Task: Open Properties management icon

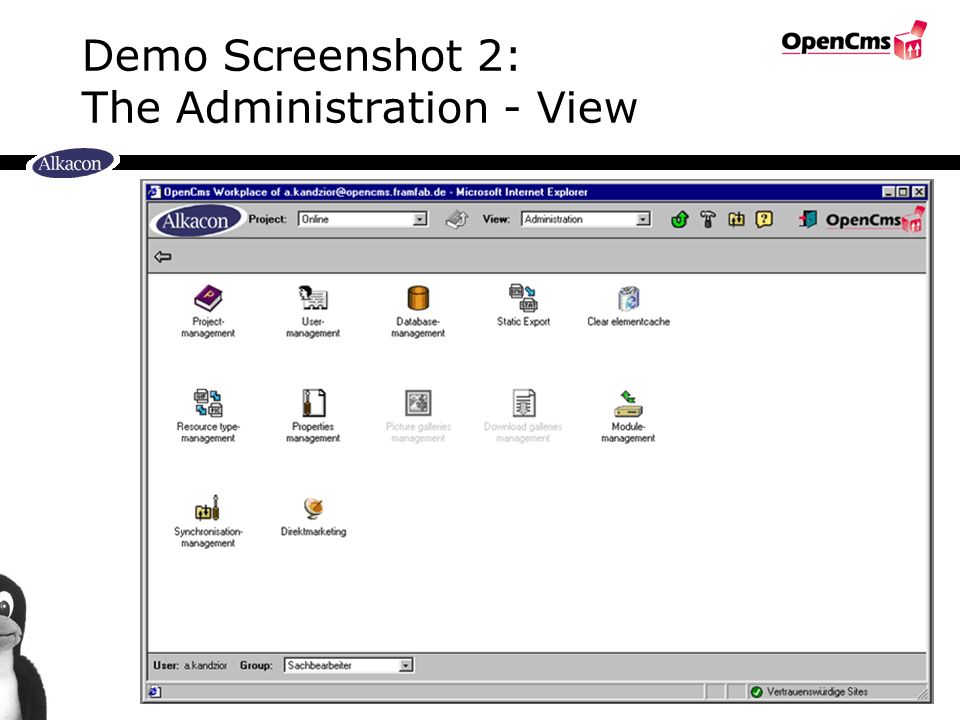Action: coord(313,403)
